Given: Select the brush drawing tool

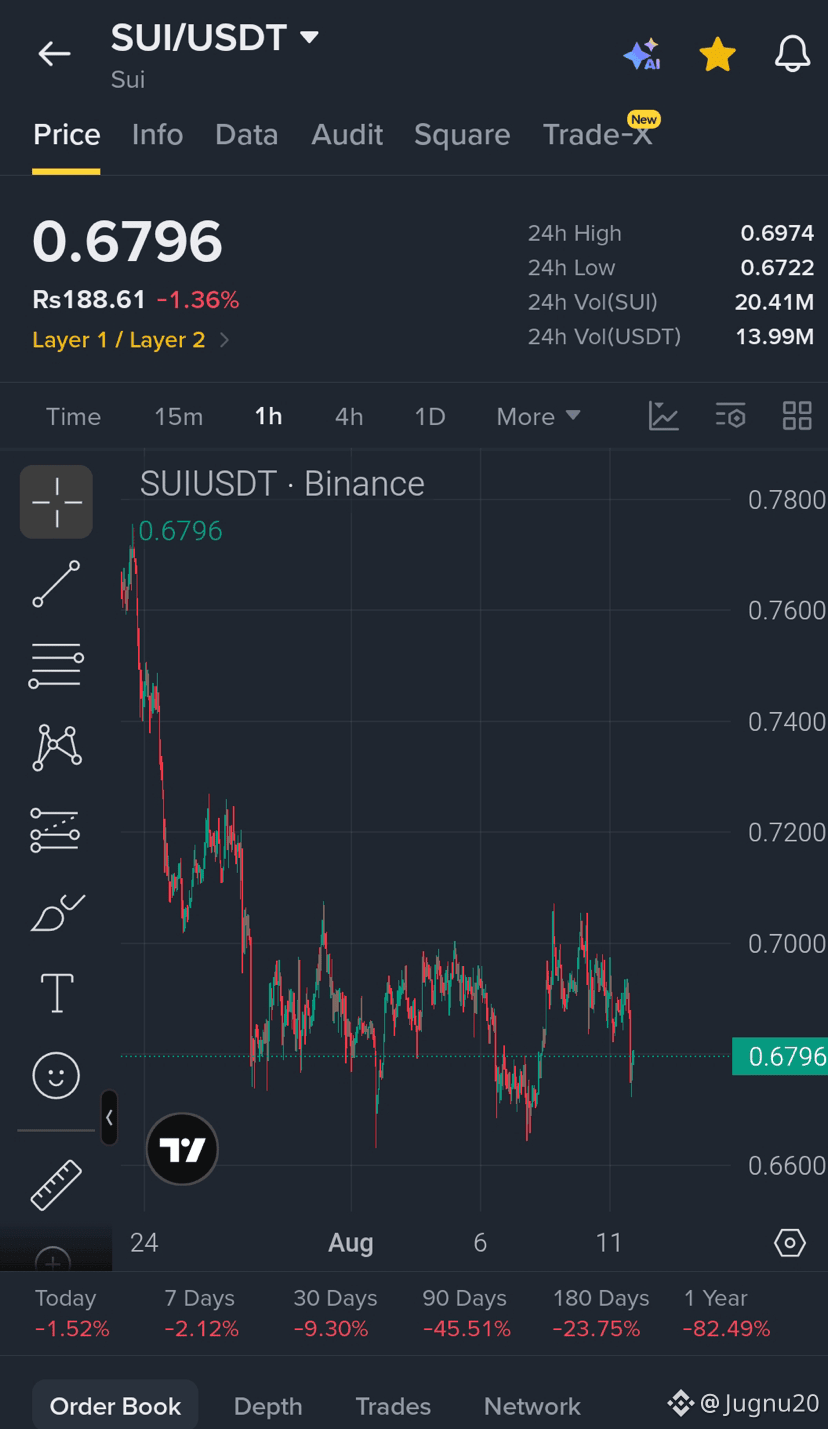Looking at the screenshot, I should tap(58, 912).
